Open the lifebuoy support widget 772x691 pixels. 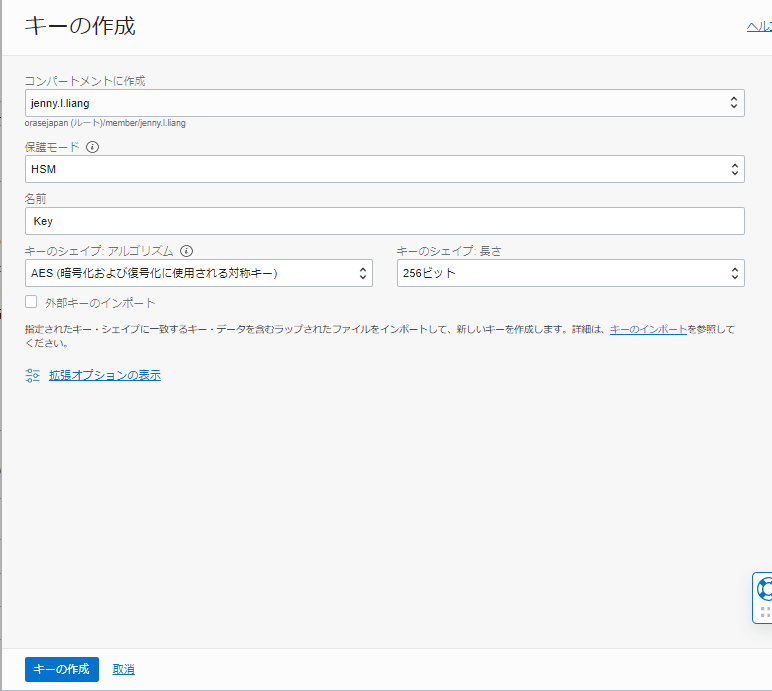765,589
